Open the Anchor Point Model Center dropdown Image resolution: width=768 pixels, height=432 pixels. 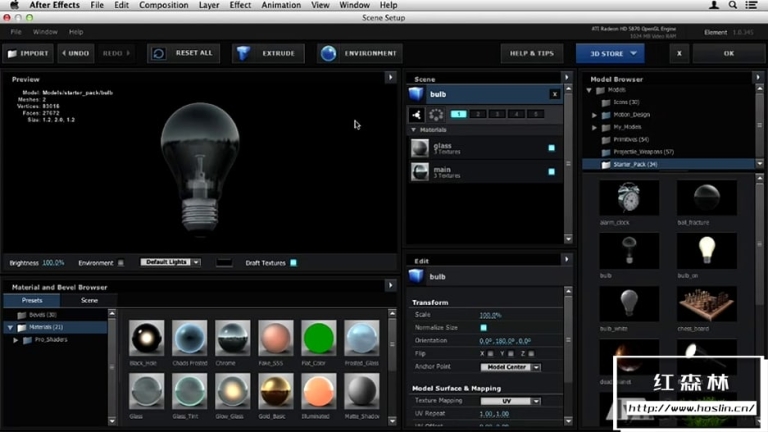coord(510,367)
